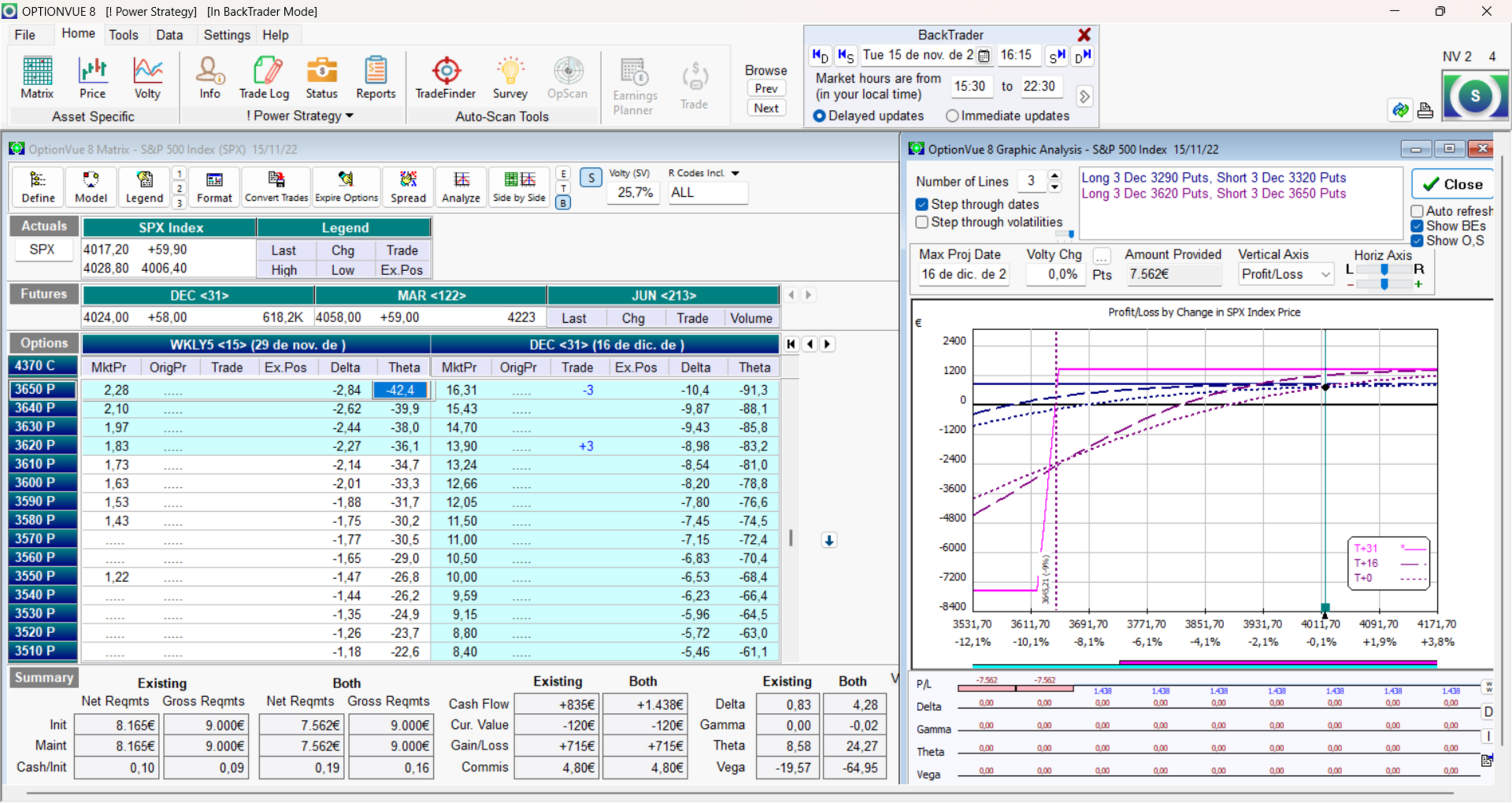Click the Model icon in Matrix toolbar
This screenshot has width=1512, height=803.
pyautogui.click(x=91, y=187)
